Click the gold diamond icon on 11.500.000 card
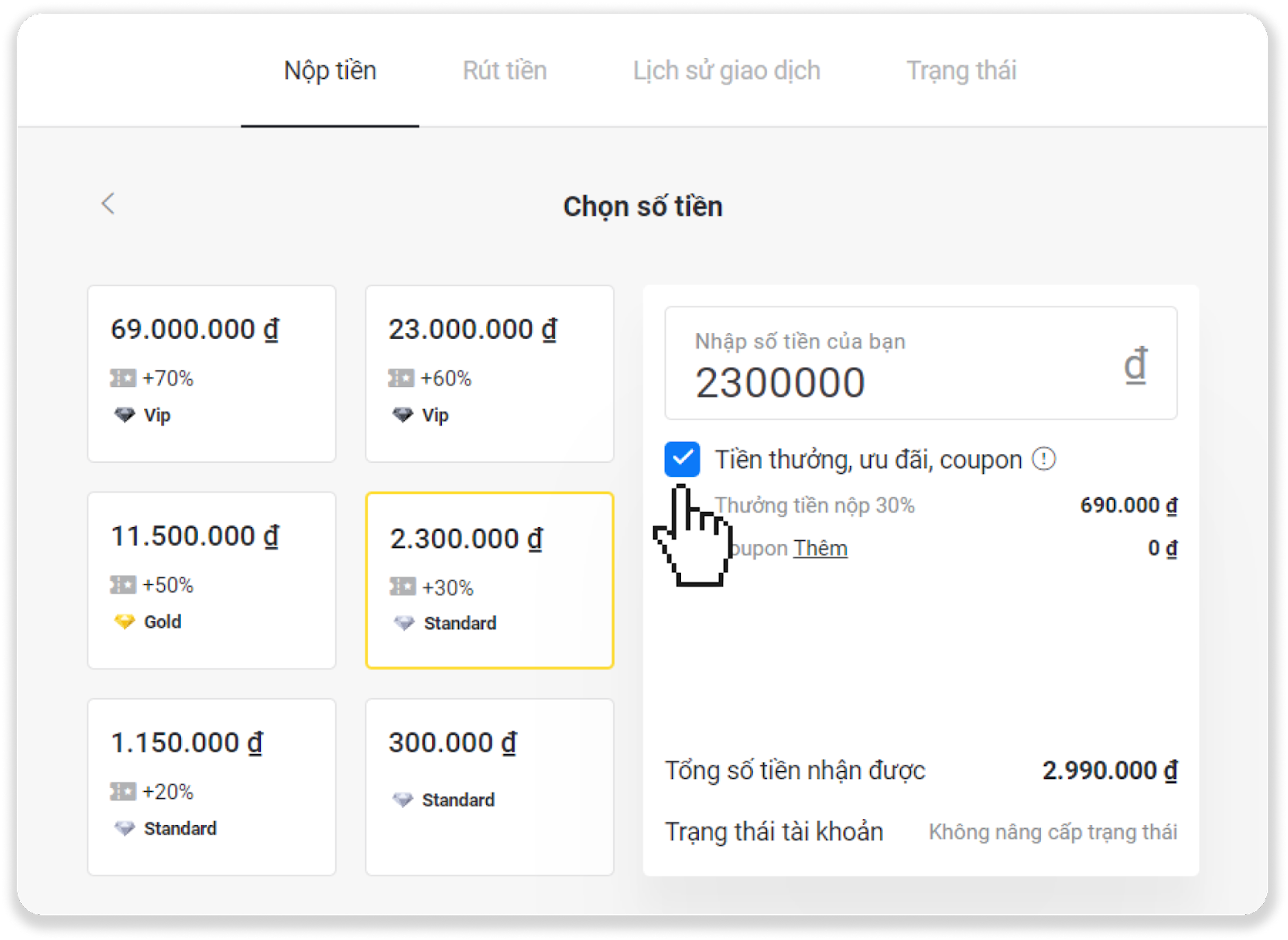The height and width of the screenshot is (940, 1288). (x=125, y=621)
